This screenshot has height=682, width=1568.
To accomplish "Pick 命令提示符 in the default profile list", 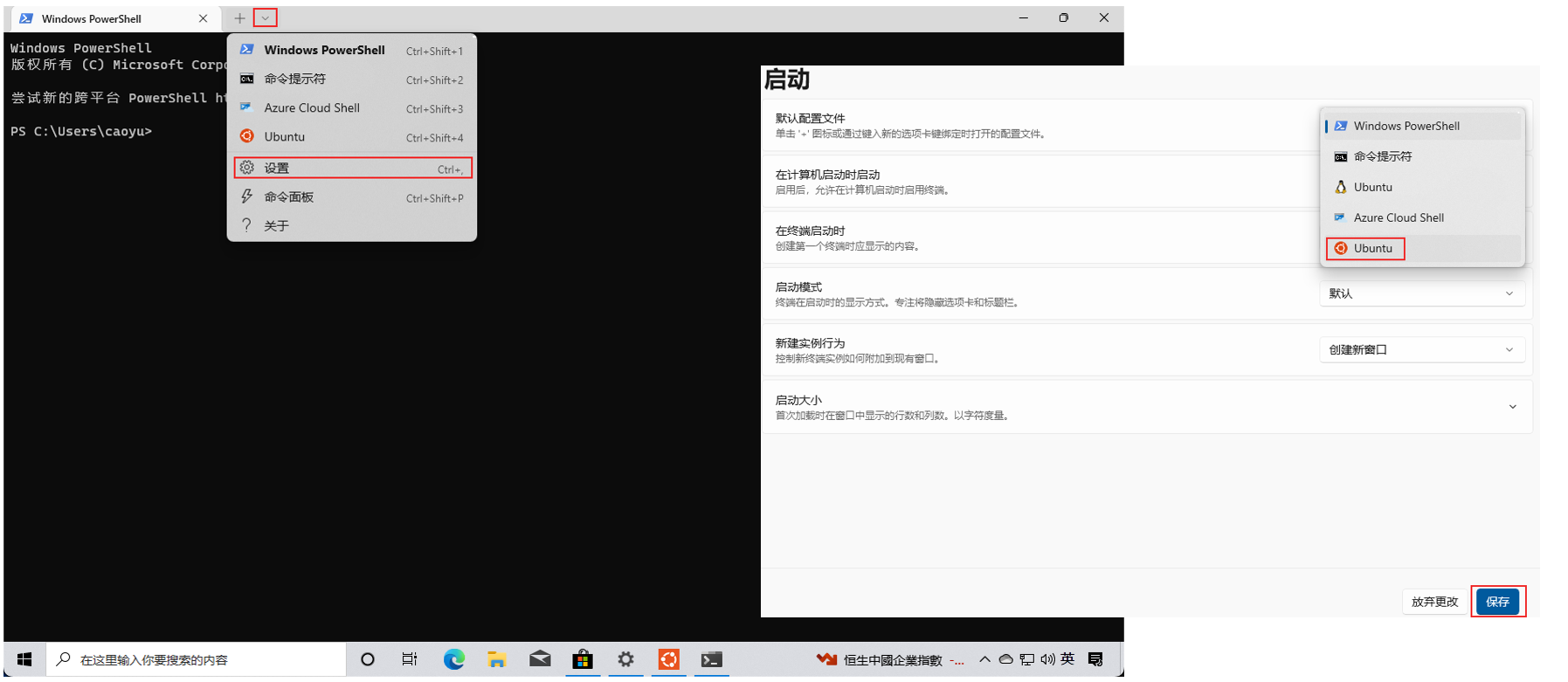I will 1422,156.
